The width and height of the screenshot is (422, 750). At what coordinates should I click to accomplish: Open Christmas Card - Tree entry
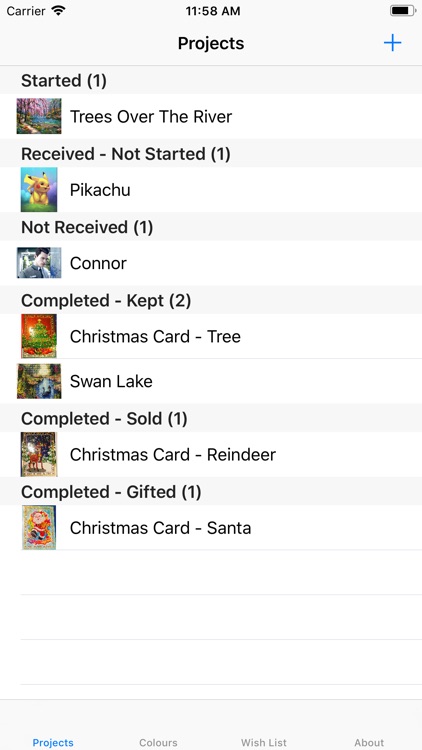click(211, 336)
